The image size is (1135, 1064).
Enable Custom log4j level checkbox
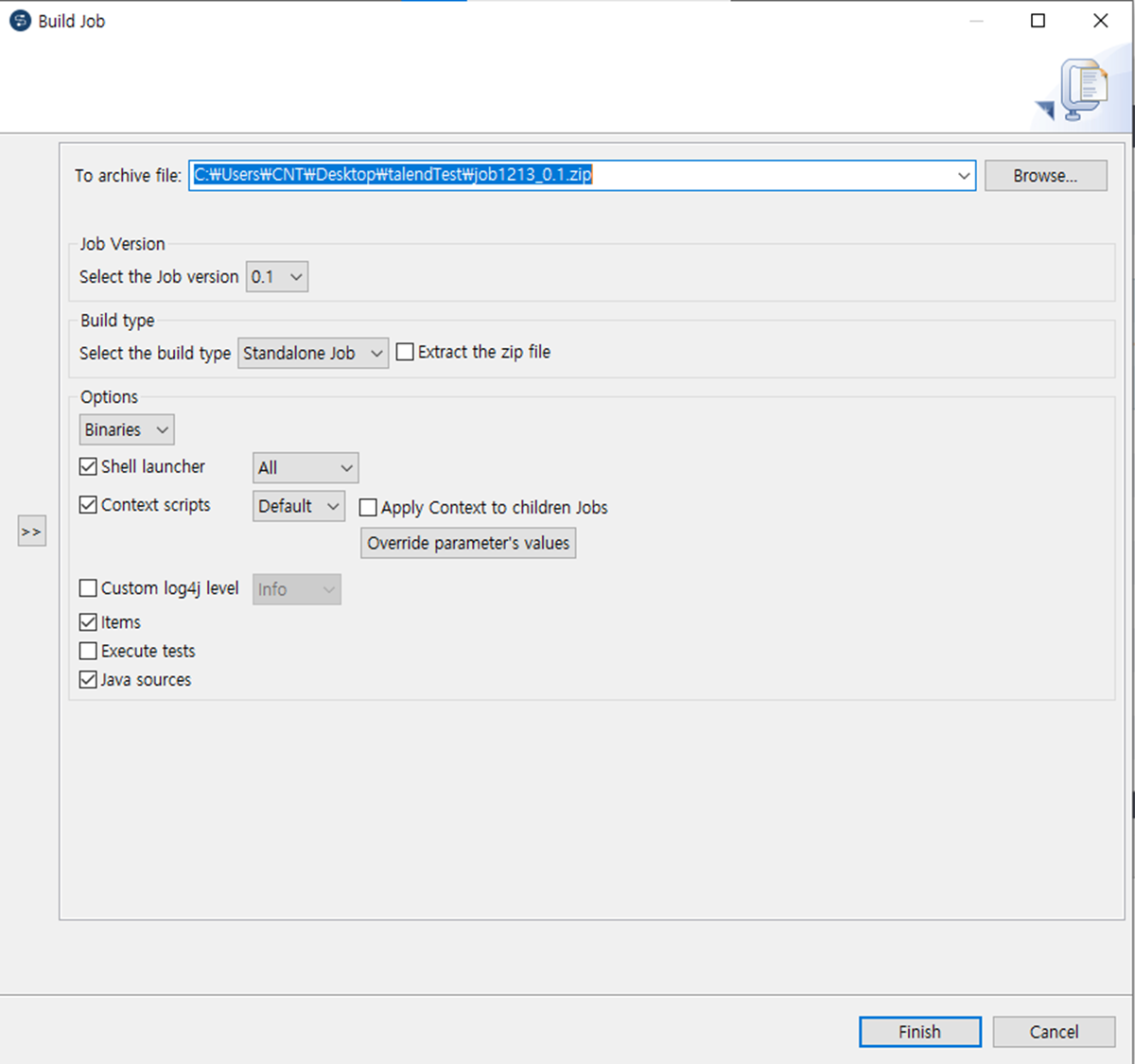coord(88,588)
